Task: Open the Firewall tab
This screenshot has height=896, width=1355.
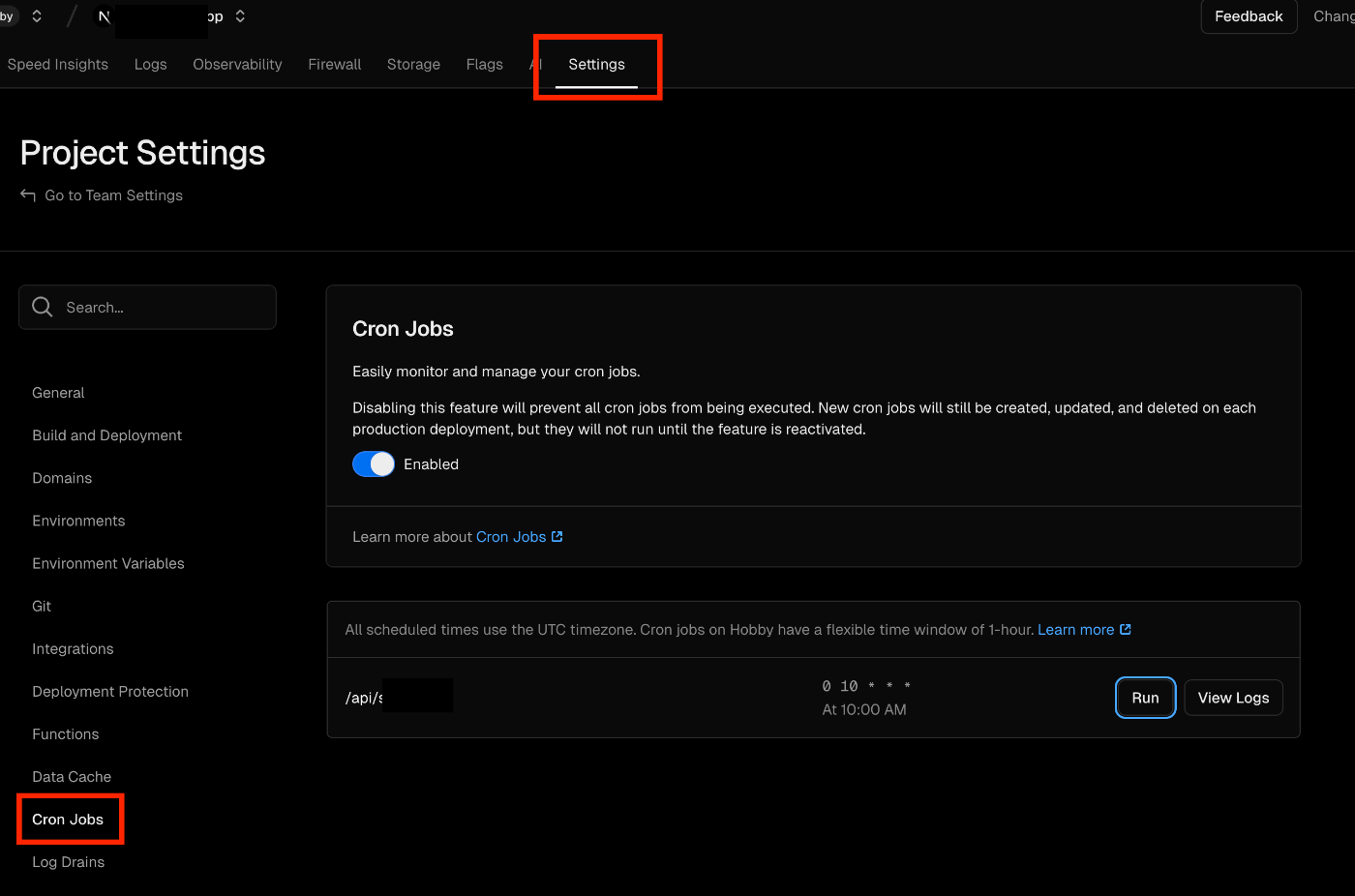Action: point(335,64)
